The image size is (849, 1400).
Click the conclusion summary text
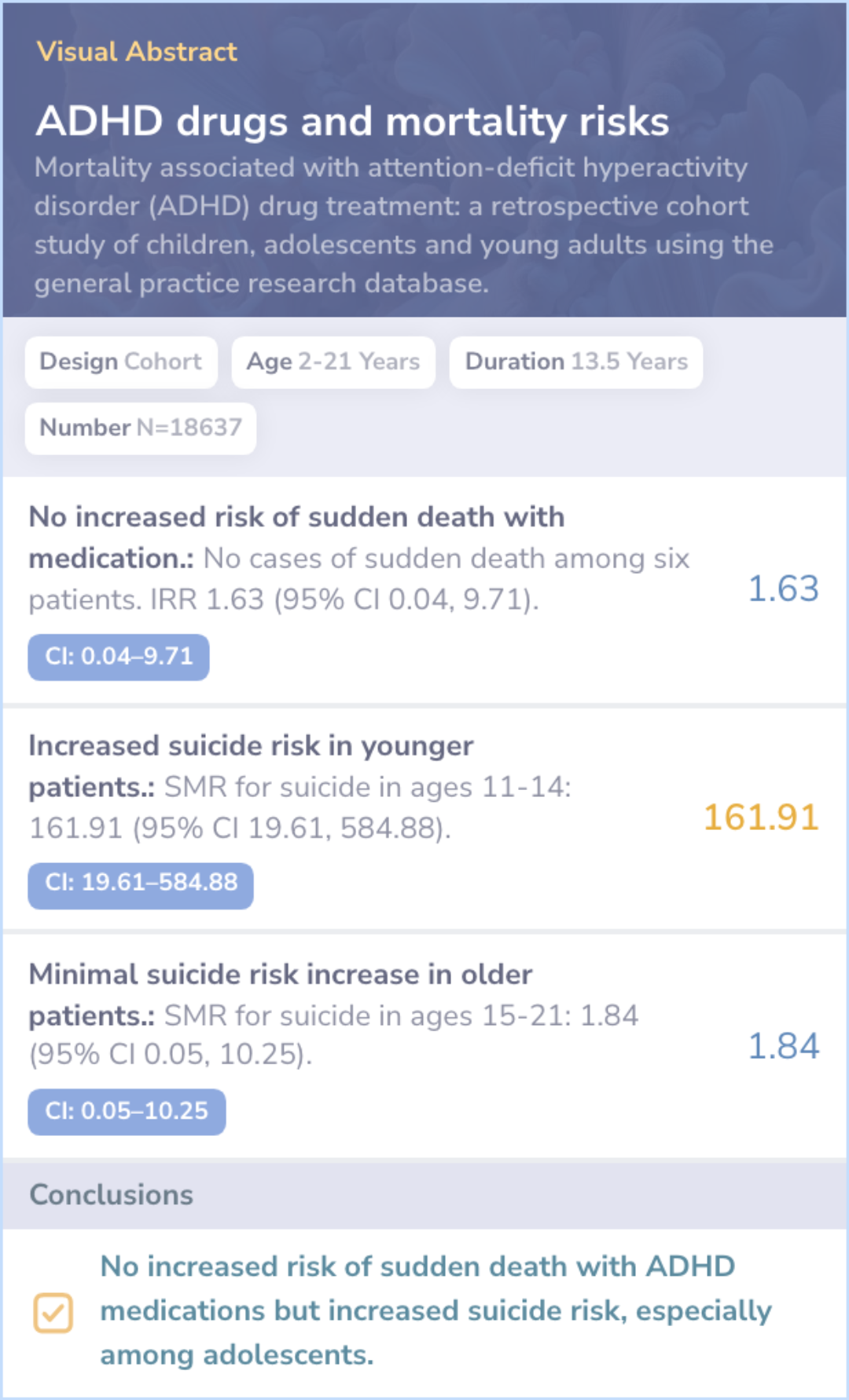coord(436,1310)
